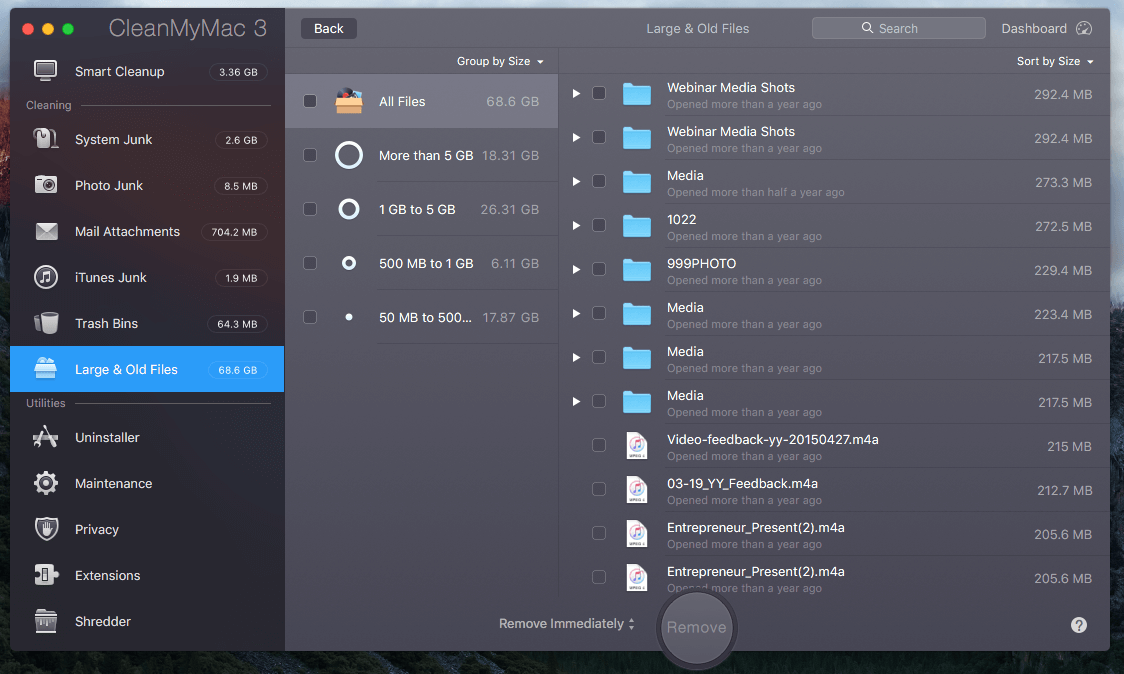
Task: Click the Uninstaller icon
Action: pos(46,437)
